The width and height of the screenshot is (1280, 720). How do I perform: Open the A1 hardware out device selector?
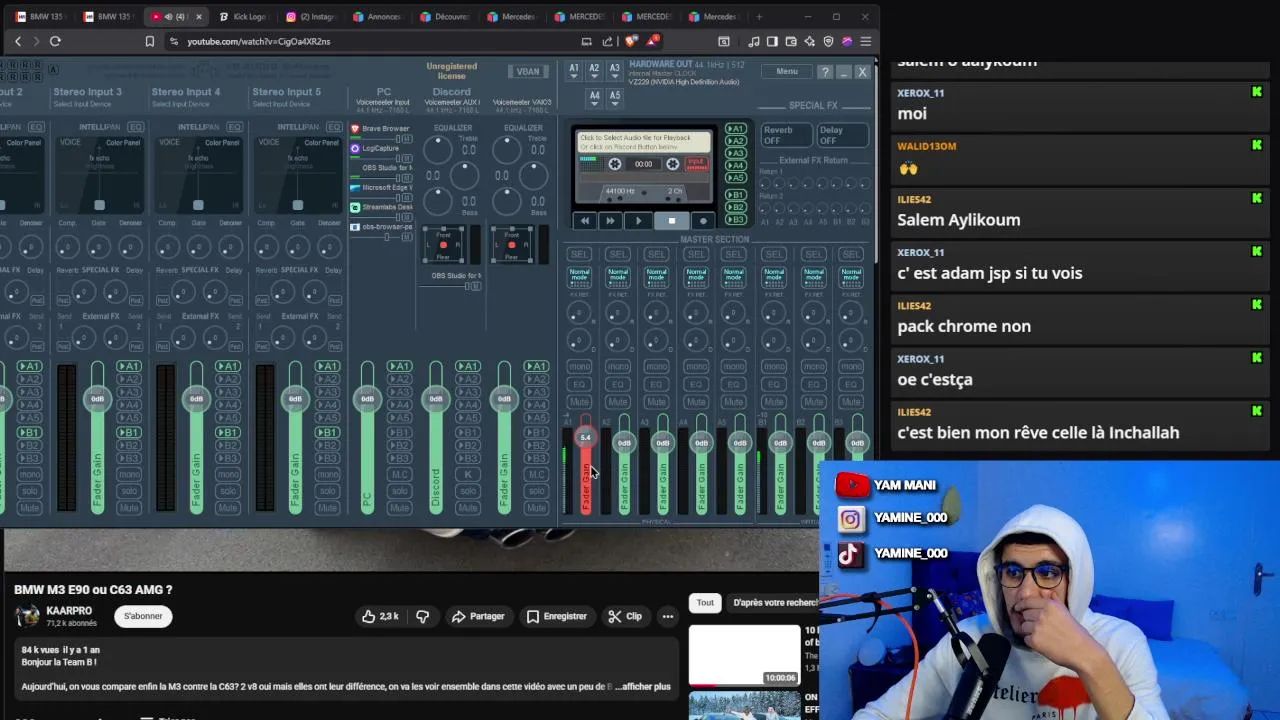tap(574, 69)
